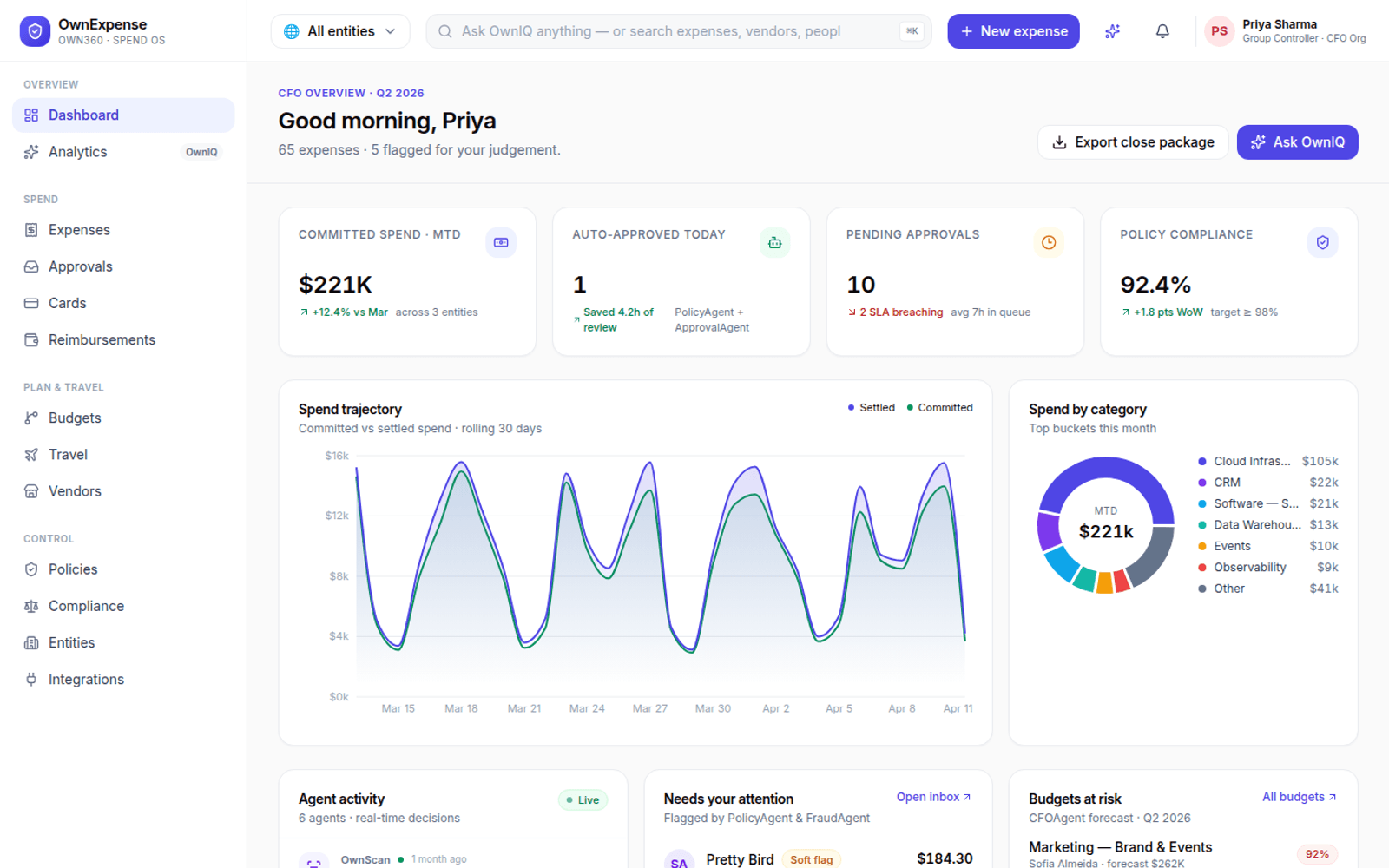The width and height of the screenshot is (1389, 868).
Task: Click the OwnExpense shield logo icon
Action: click(x=35, y=31)
